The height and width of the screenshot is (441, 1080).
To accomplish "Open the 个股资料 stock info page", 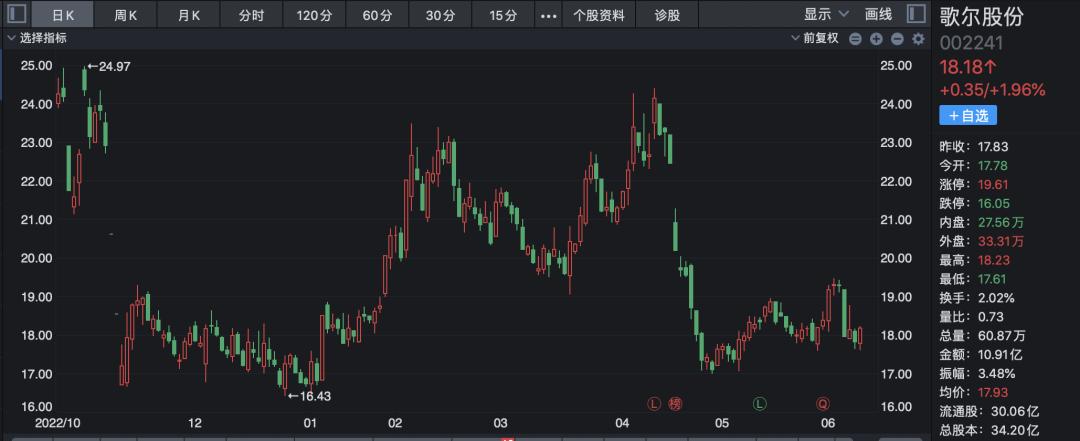I will (599, 16).
